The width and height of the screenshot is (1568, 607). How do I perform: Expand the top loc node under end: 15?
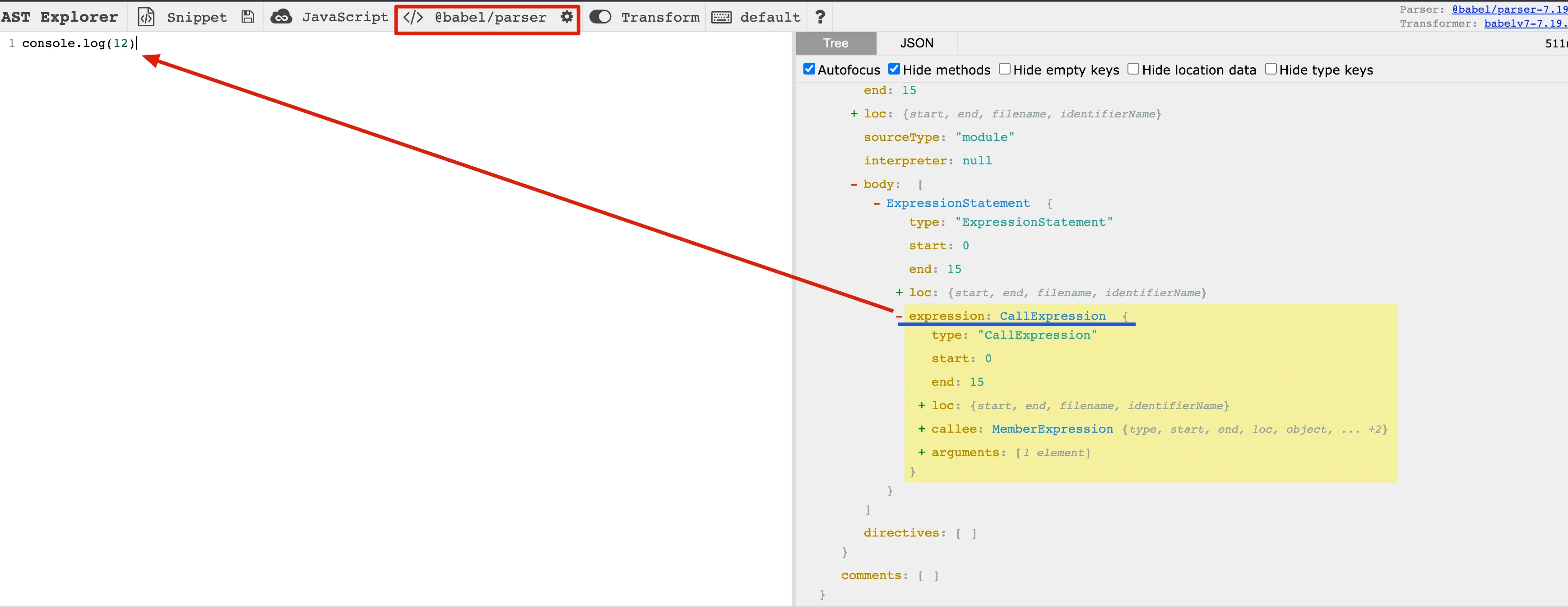coord(854,114)
